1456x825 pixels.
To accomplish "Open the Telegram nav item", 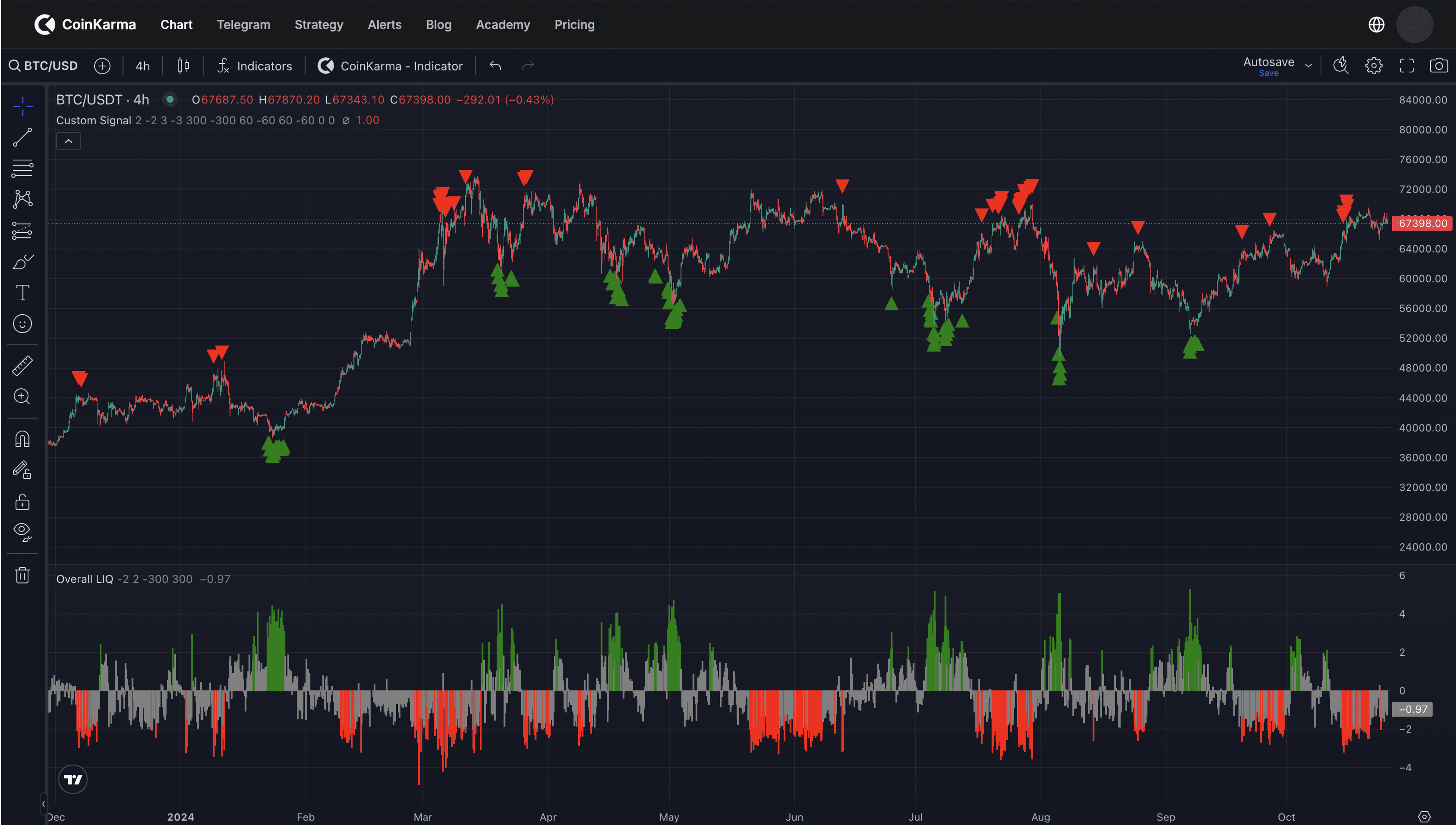I will click(243, 24).
